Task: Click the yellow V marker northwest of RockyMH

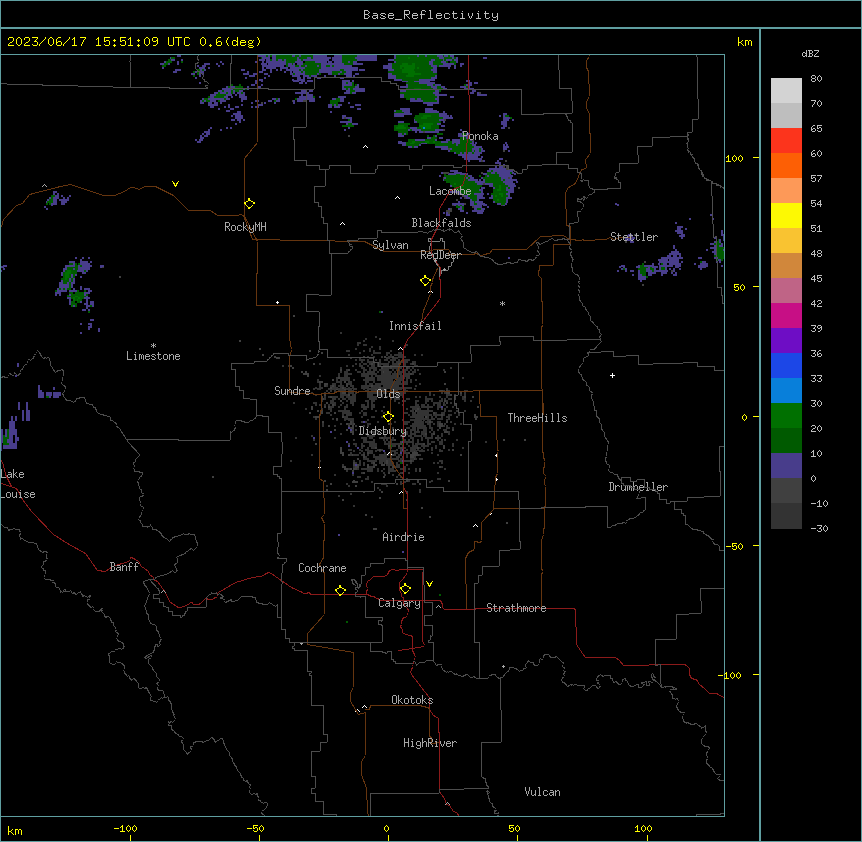Action: (175, 184)
